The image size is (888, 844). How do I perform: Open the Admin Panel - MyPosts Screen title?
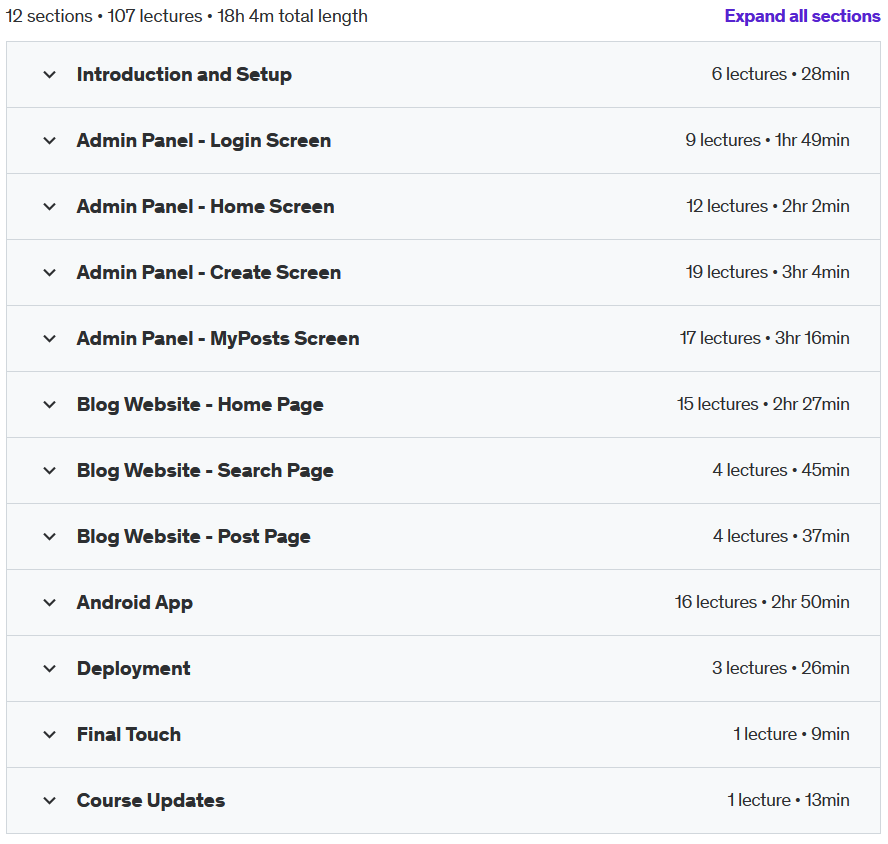tap(218, 338)
